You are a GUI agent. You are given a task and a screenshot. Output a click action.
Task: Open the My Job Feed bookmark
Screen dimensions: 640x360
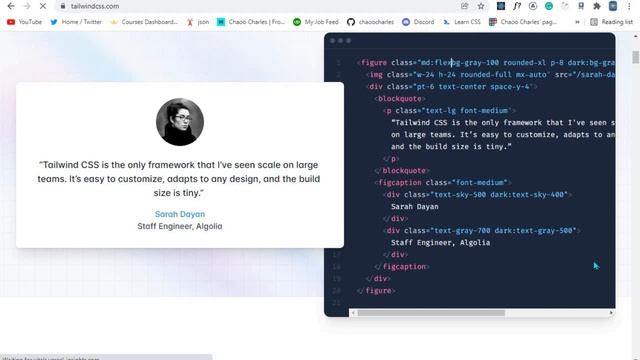pyautogui.click(x=316, y=22)
